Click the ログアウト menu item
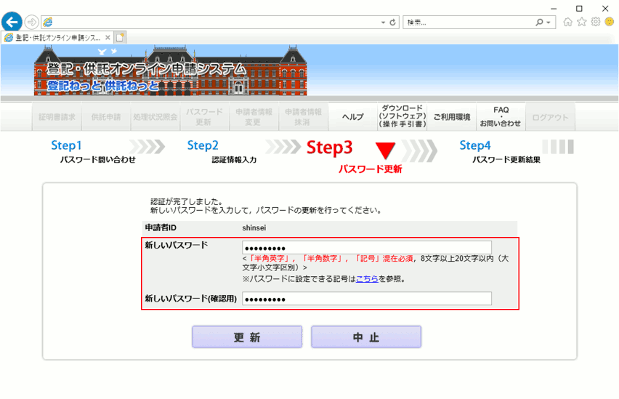 [550, 117]
